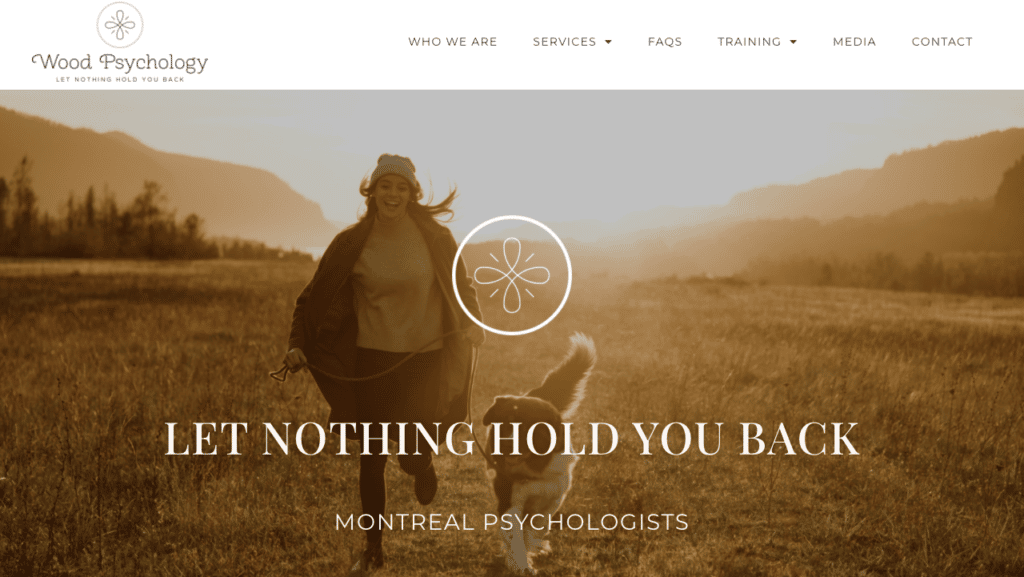
Task: Click the circular flower emblem in the hero
Action: click(x=512, y=275)
